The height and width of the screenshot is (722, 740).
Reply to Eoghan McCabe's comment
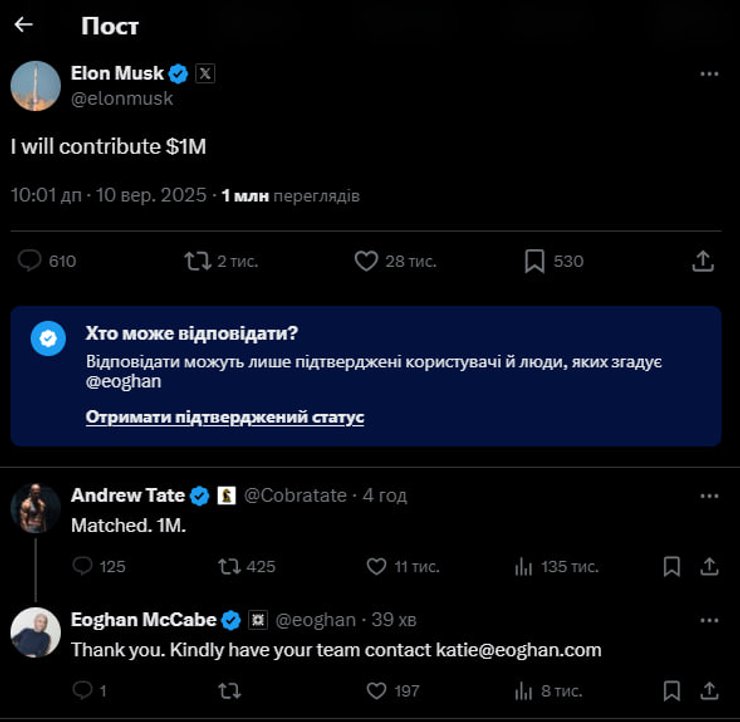pyautogui.click(x=83, y=691)
